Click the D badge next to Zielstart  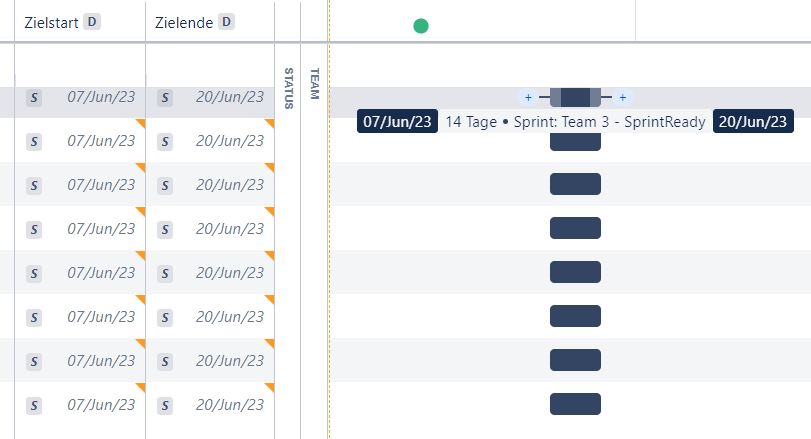coord(92,22)
